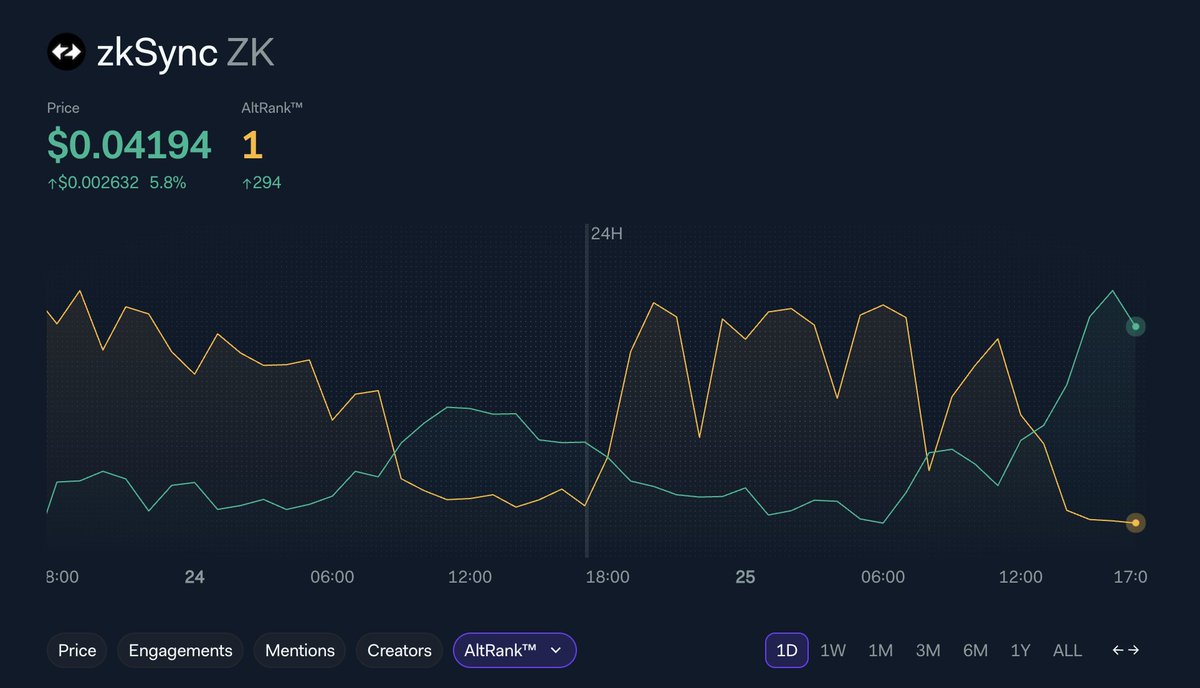Click the AltRank™ label above the value
Screen dimensions: 1200x688
272,107
